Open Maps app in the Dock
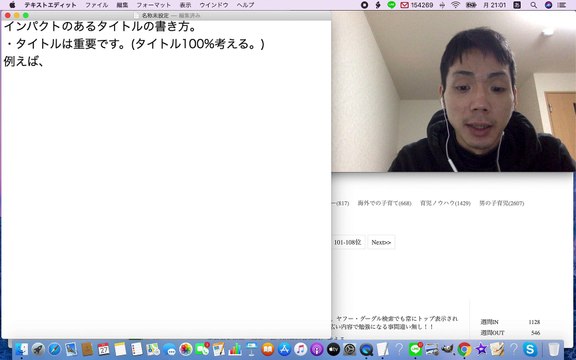 [x=153, y=349]
